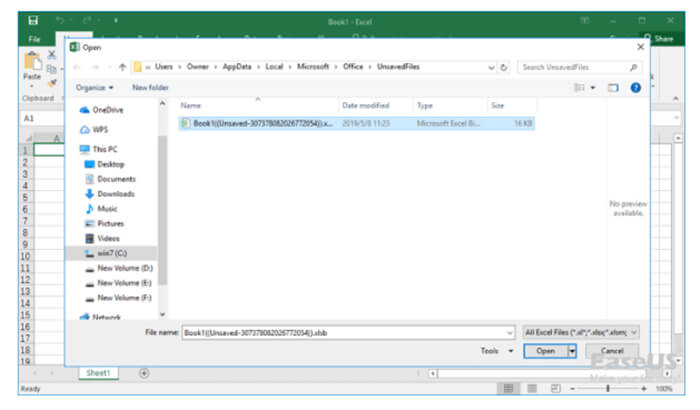
Task: Click the Save icon in Excel title bar
Action: [x=33, y=20]
